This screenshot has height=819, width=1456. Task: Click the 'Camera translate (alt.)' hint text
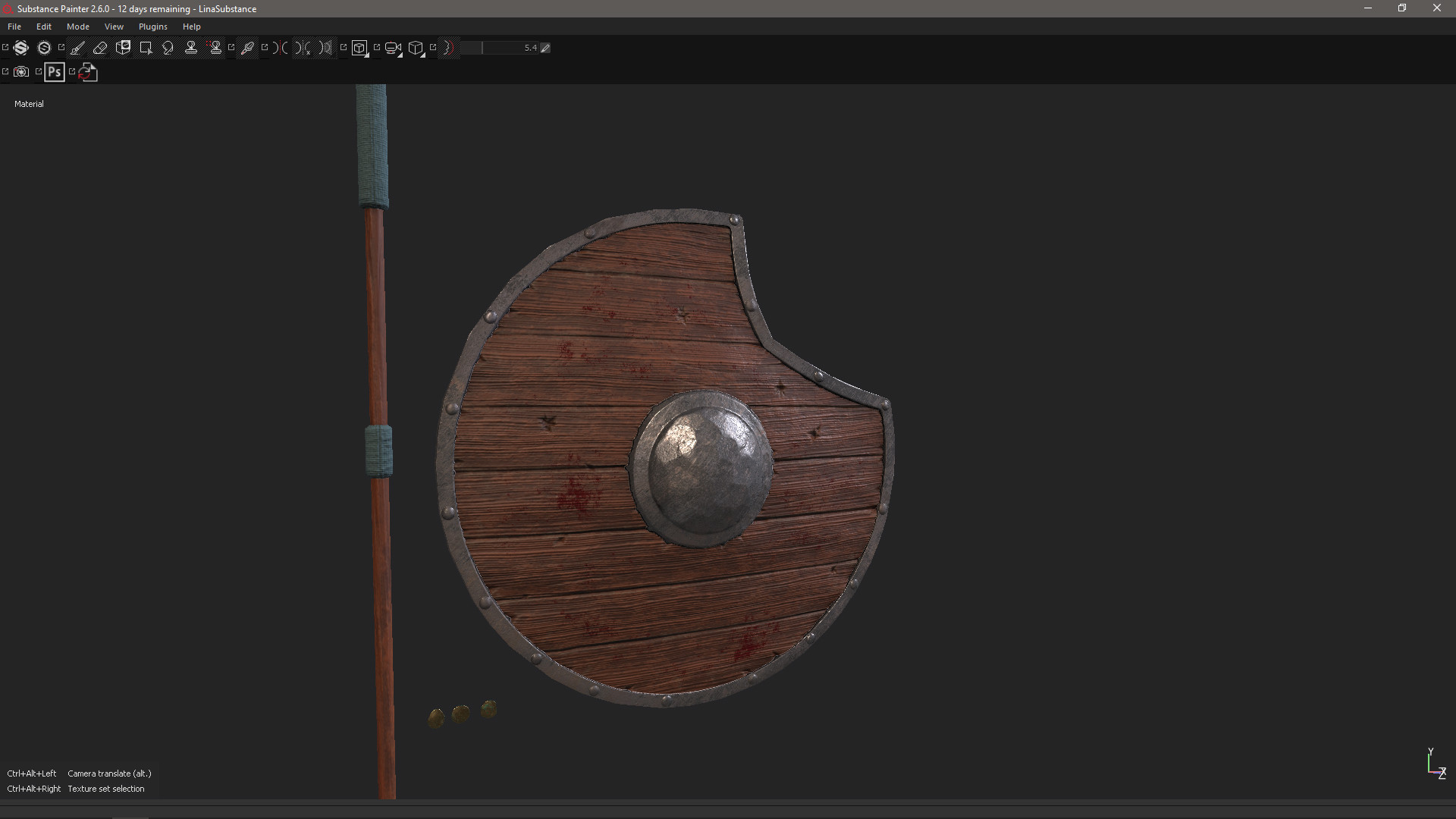pyautogui.click(x=109, y=773)
